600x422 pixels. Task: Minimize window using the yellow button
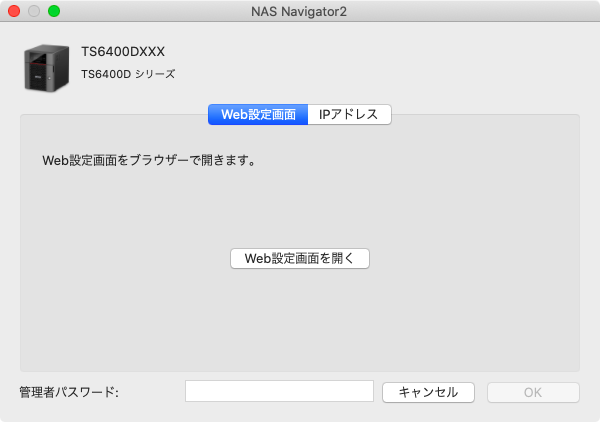[34, 11]
